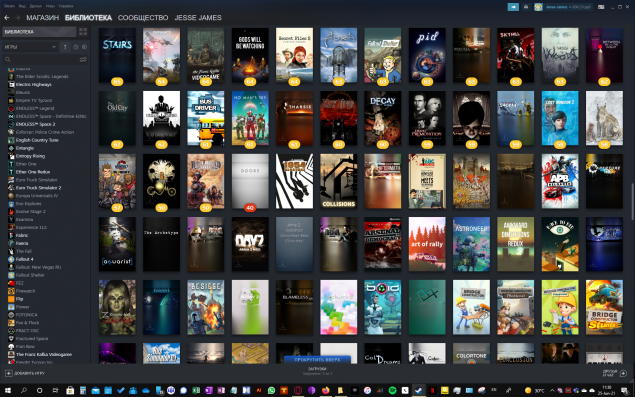Open the СООБЩЕСТВО tab

coord(143,18)
